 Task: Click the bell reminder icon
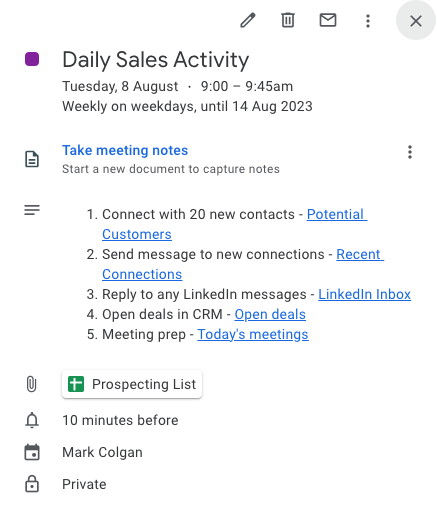coord(32,420)
